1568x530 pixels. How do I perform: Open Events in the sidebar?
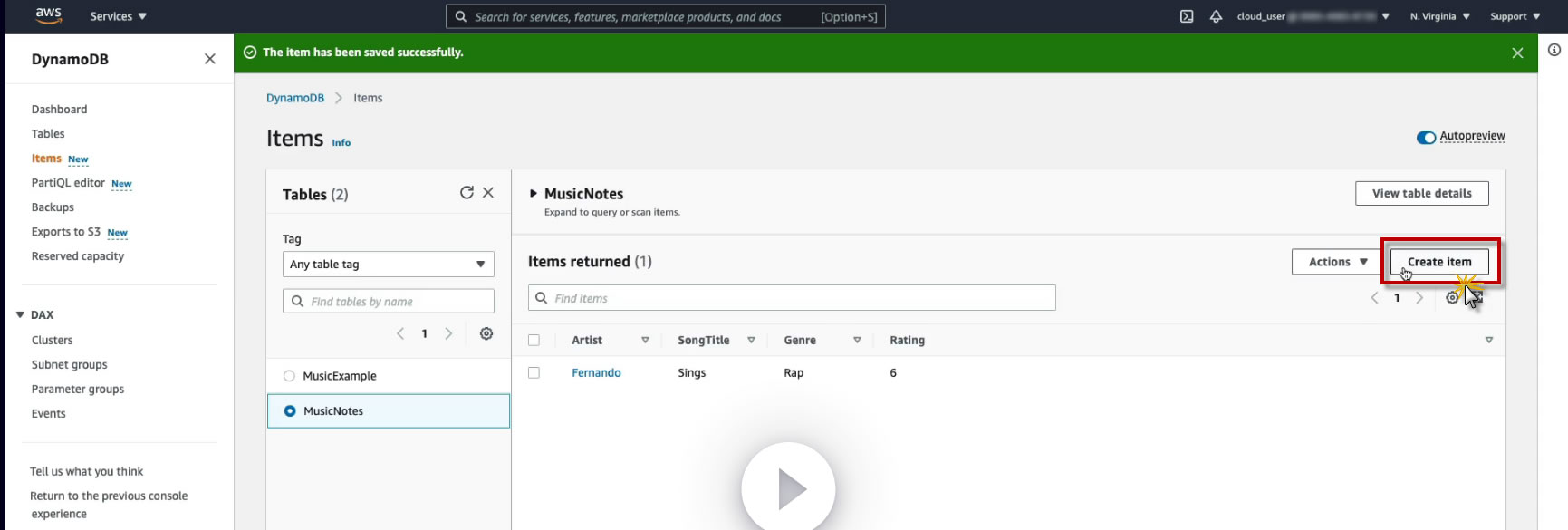tap(49, 414)
